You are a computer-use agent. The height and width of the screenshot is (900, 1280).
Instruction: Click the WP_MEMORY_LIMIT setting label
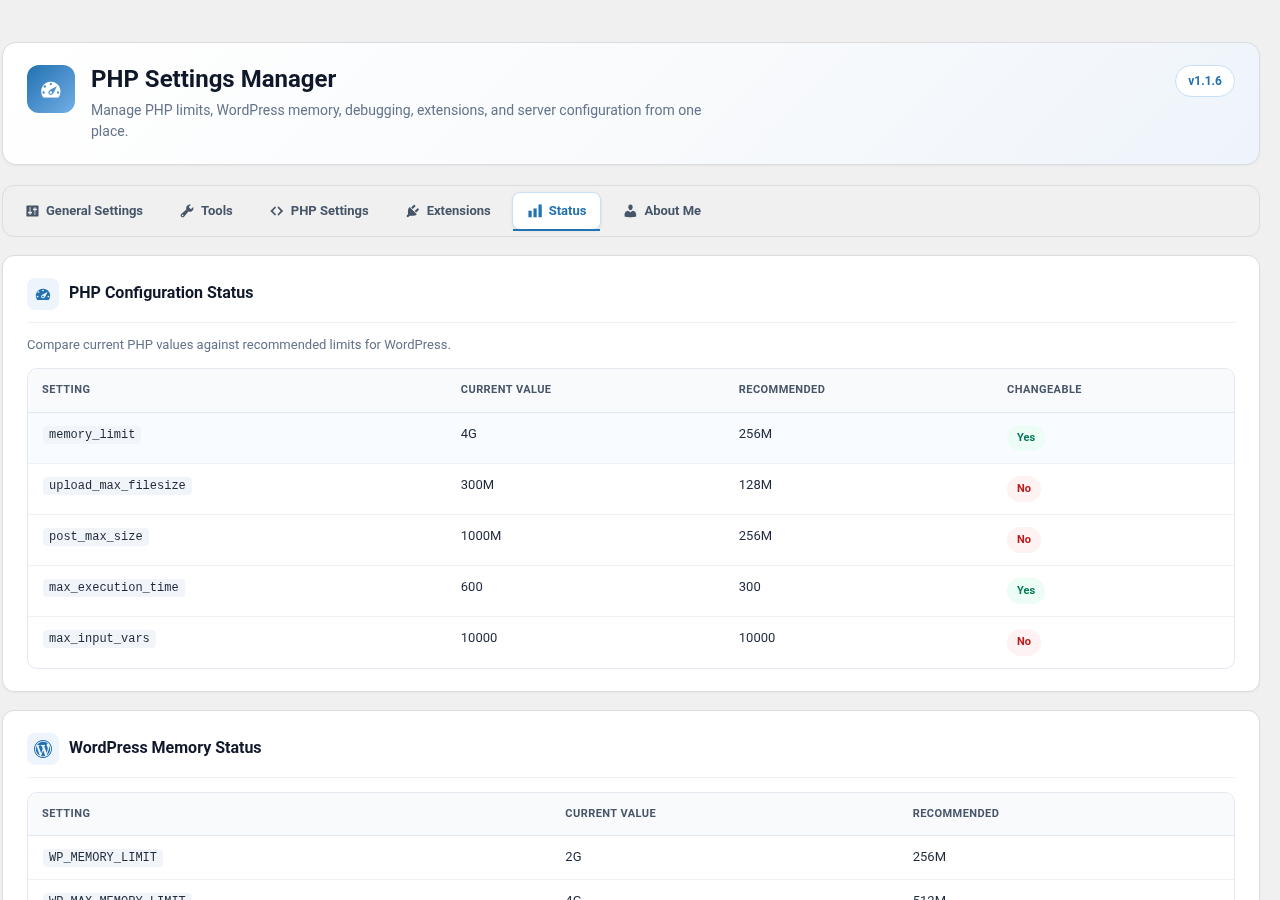(103, 858)
